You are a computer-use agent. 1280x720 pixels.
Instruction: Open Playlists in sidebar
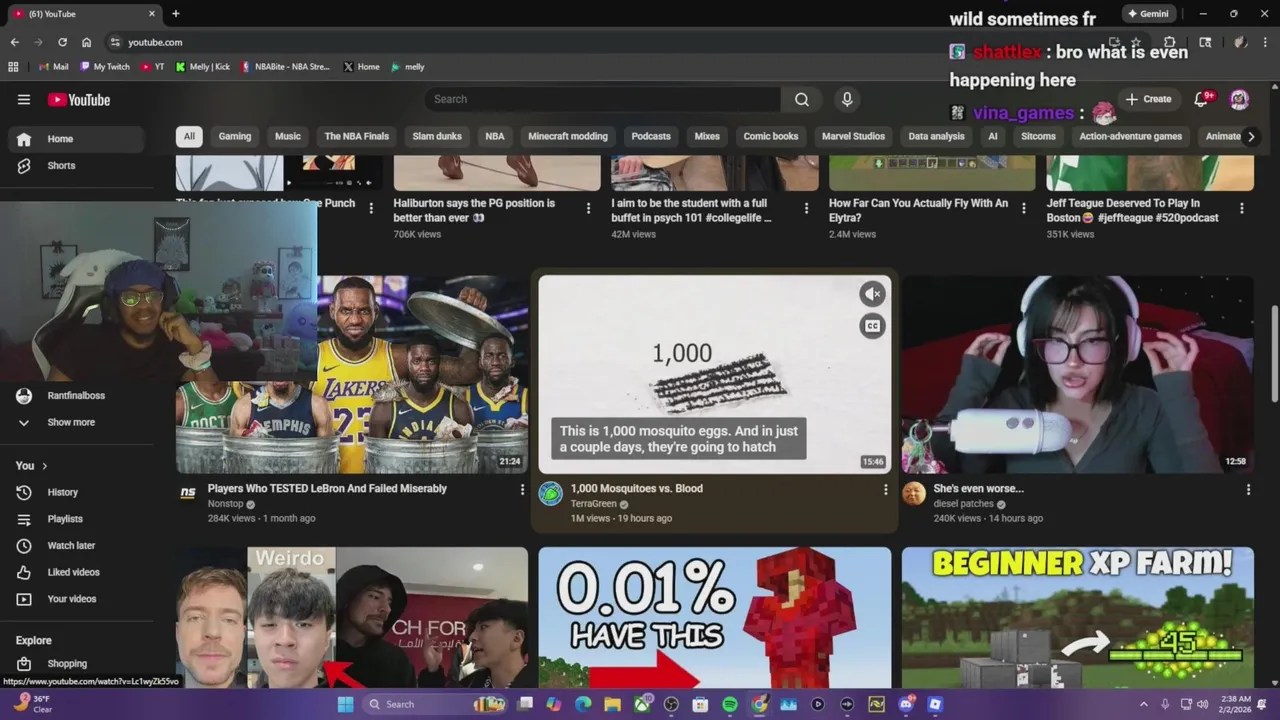click(78, 519)
